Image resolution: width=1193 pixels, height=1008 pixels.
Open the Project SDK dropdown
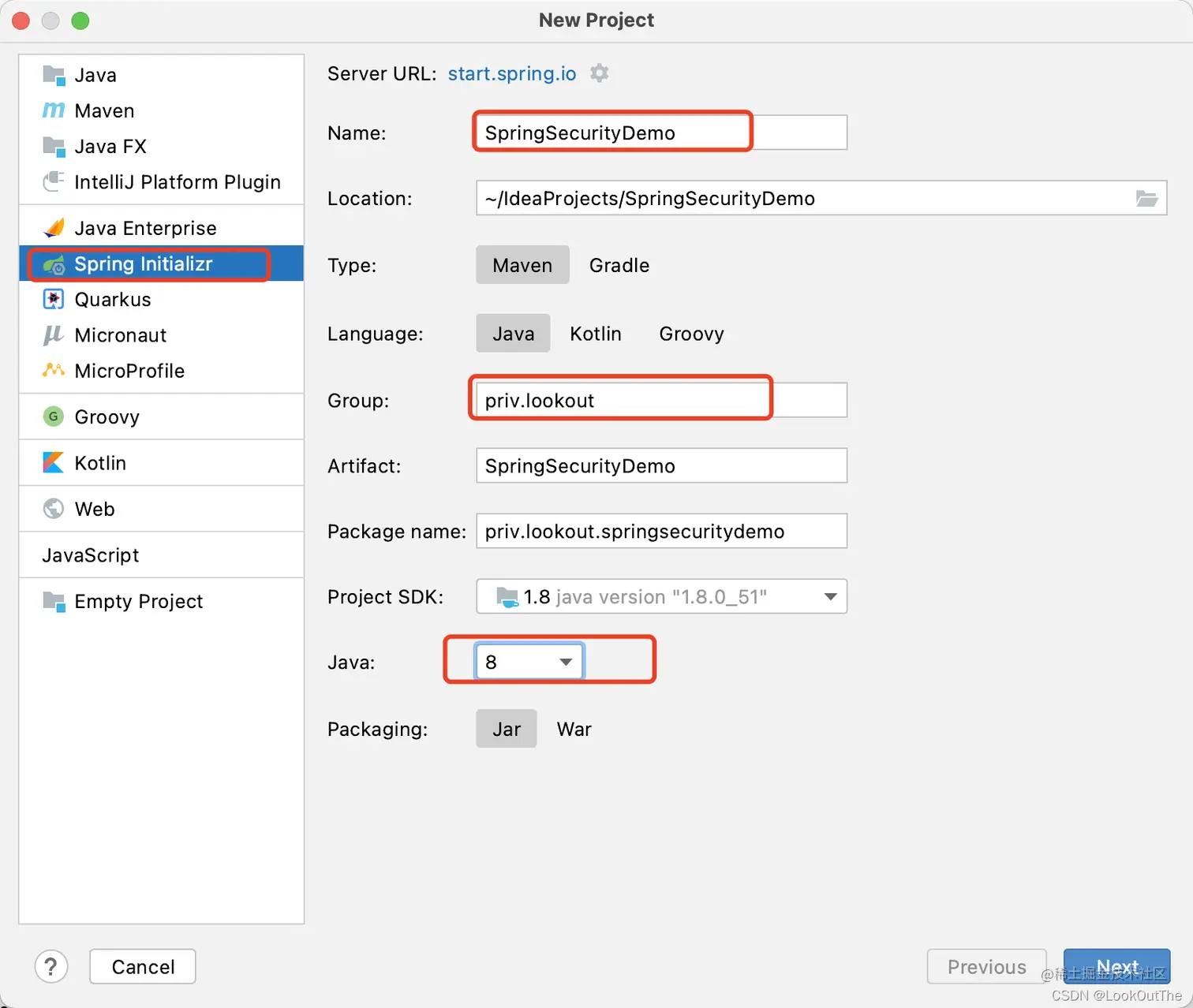point(661,596)
